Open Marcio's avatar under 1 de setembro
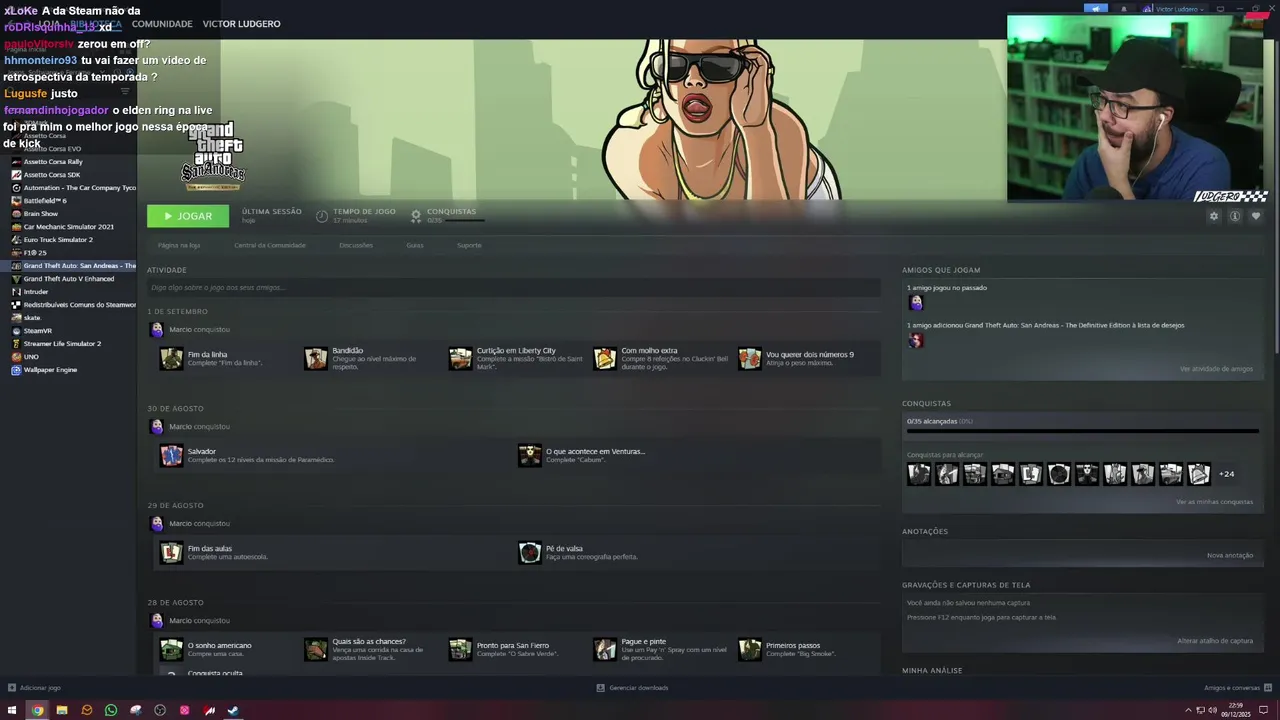1280x720 pixels. [157, 329]
